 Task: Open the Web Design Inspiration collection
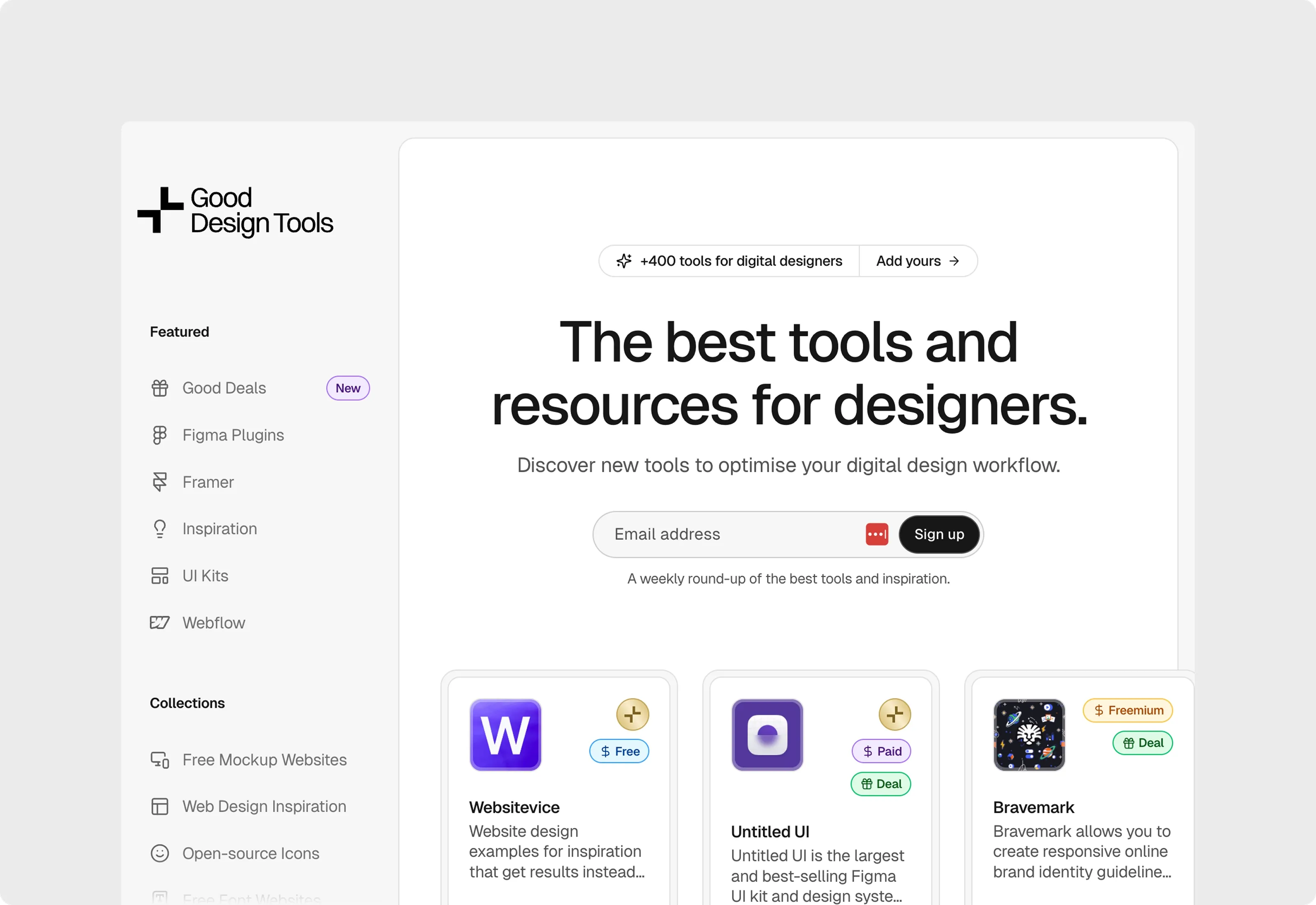click(x=264, y=806)
